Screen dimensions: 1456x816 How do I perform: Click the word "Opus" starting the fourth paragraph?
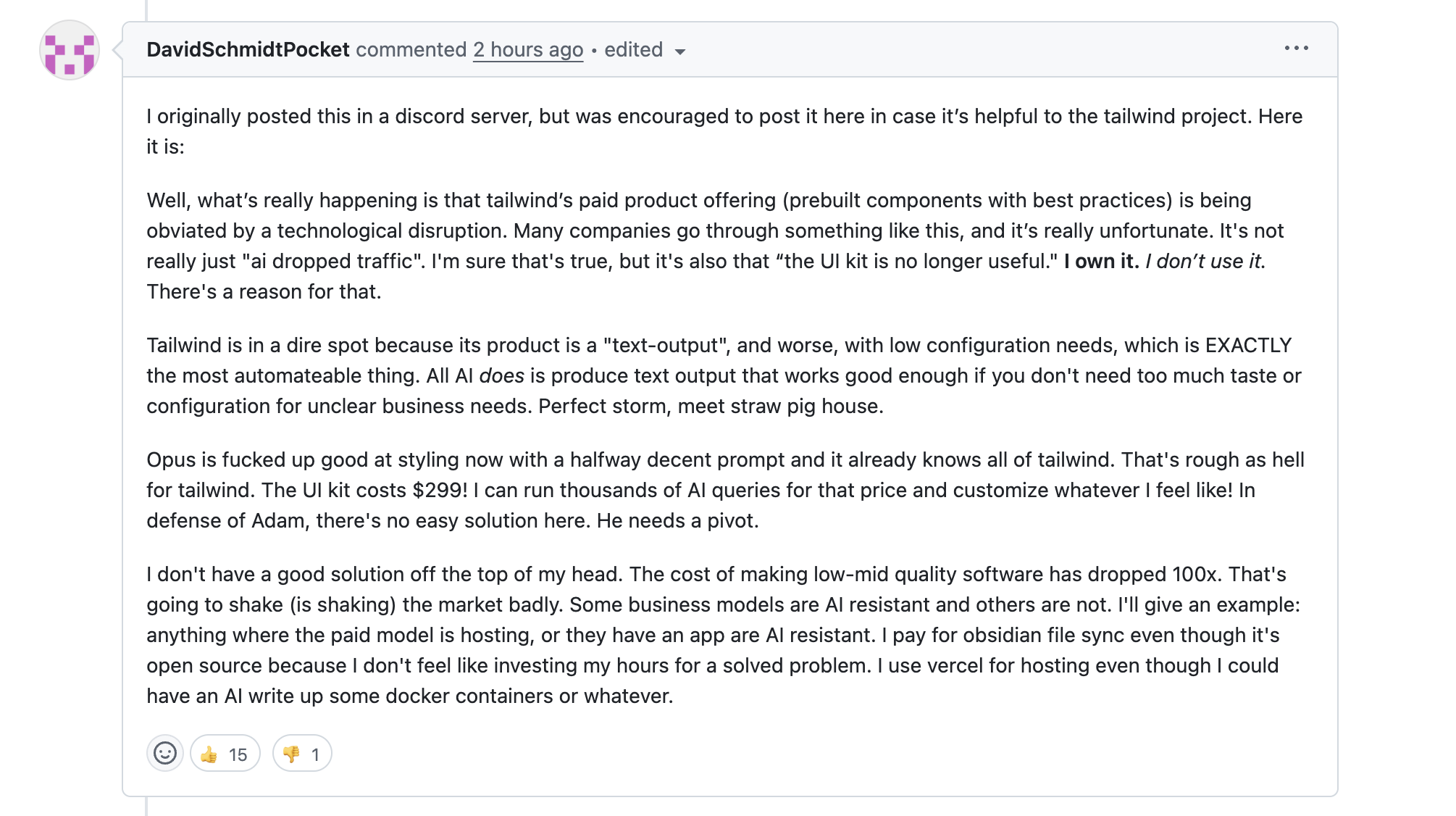[171, 459]
